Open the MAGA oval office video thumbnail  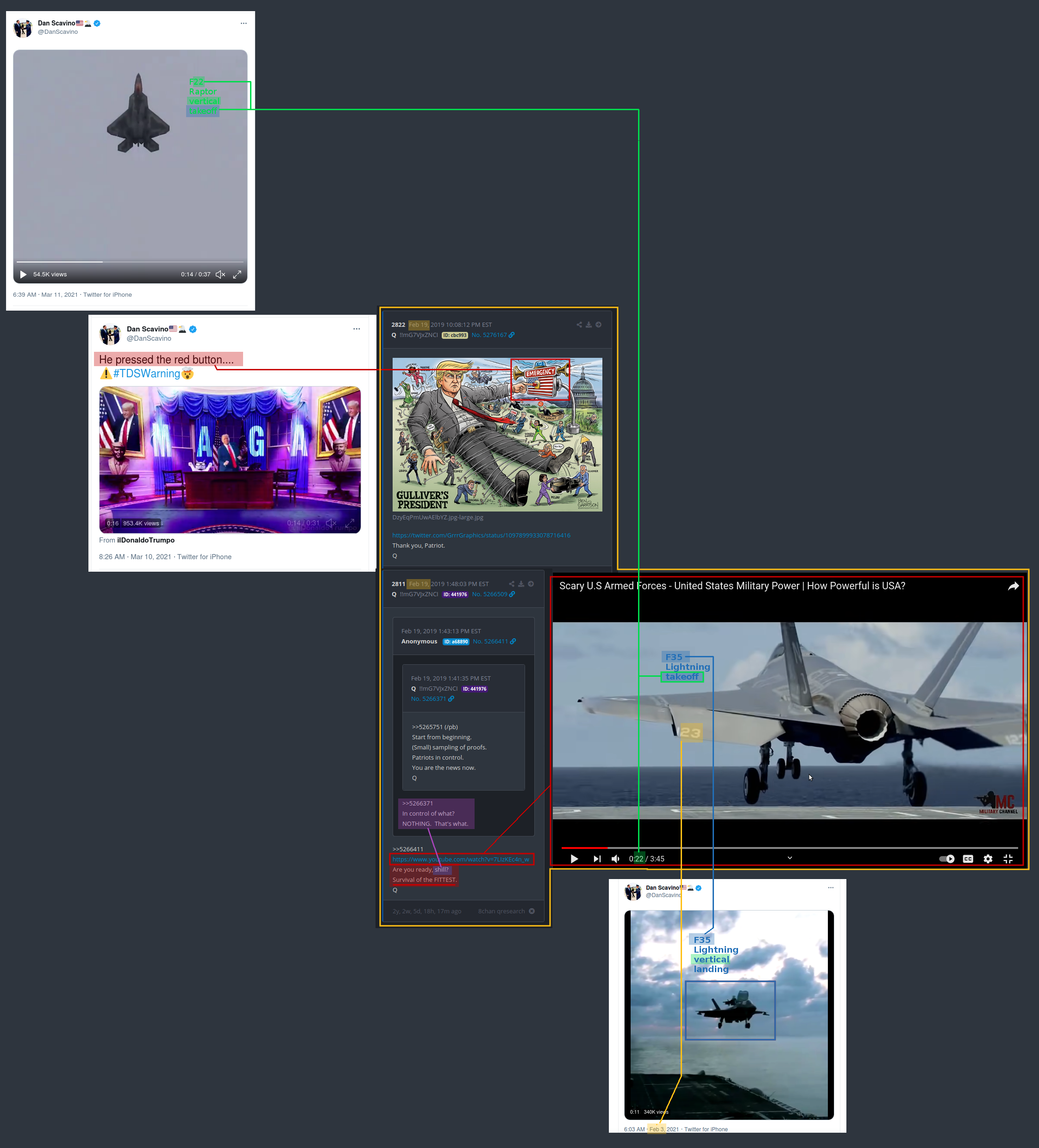point(230,460)
